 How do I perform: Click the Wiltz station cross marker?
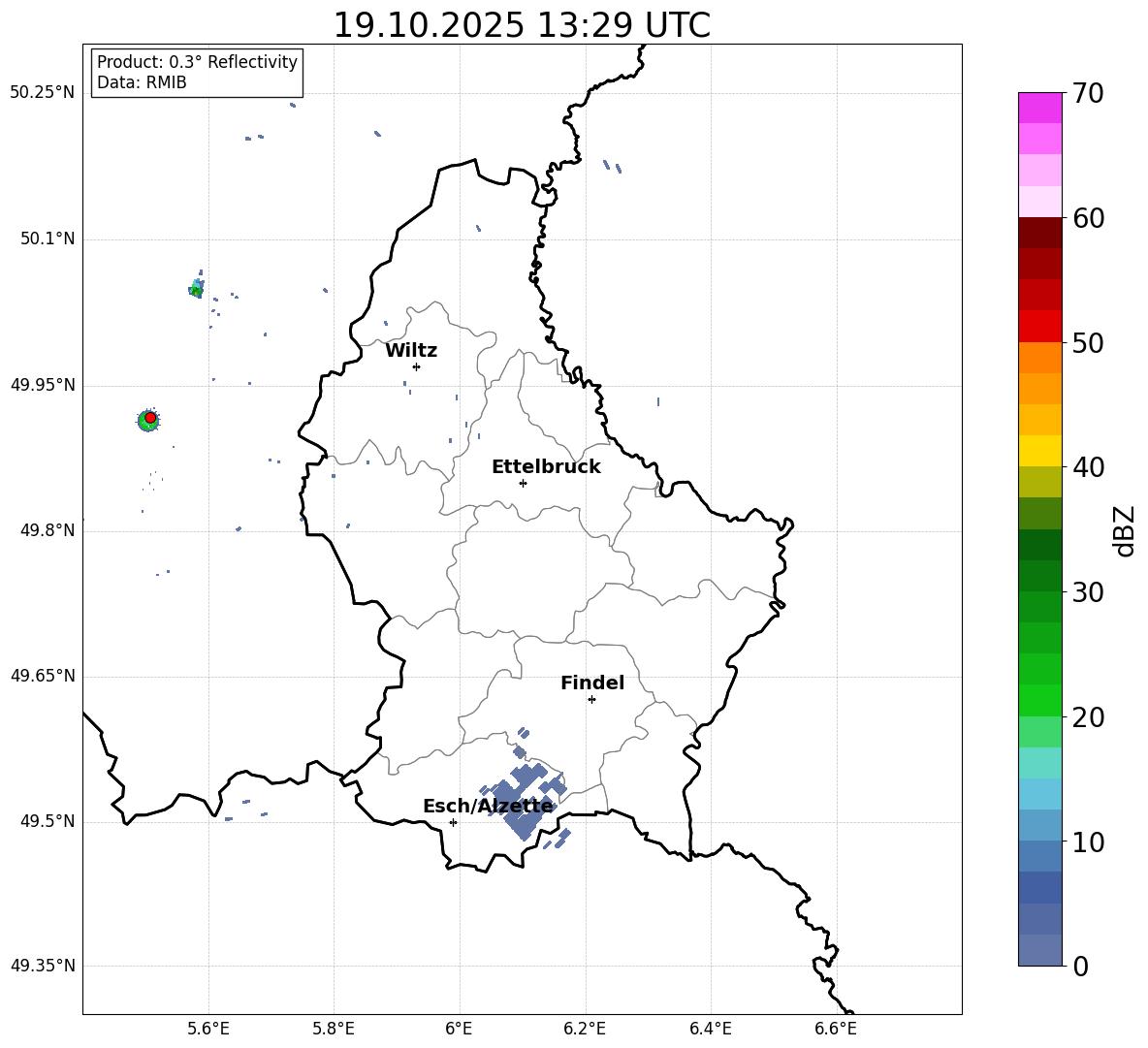pyautogui.click(x=417, y=366)
